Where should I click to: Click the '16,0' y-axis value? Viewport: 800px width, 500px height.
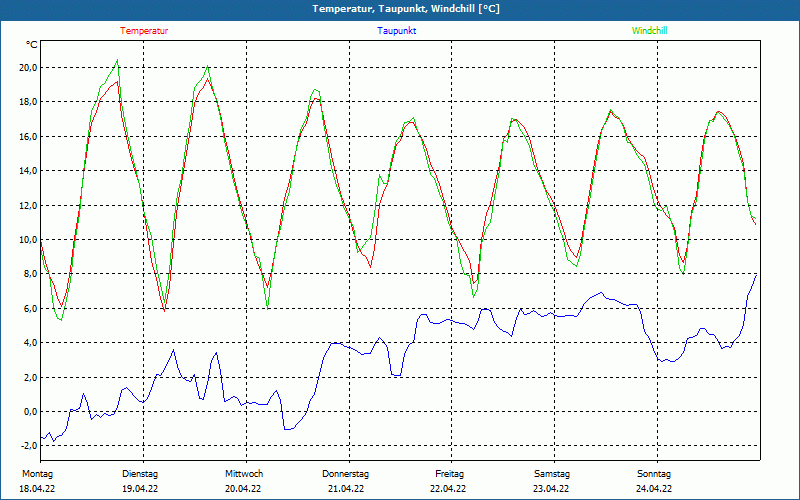(x=27, y=136)
